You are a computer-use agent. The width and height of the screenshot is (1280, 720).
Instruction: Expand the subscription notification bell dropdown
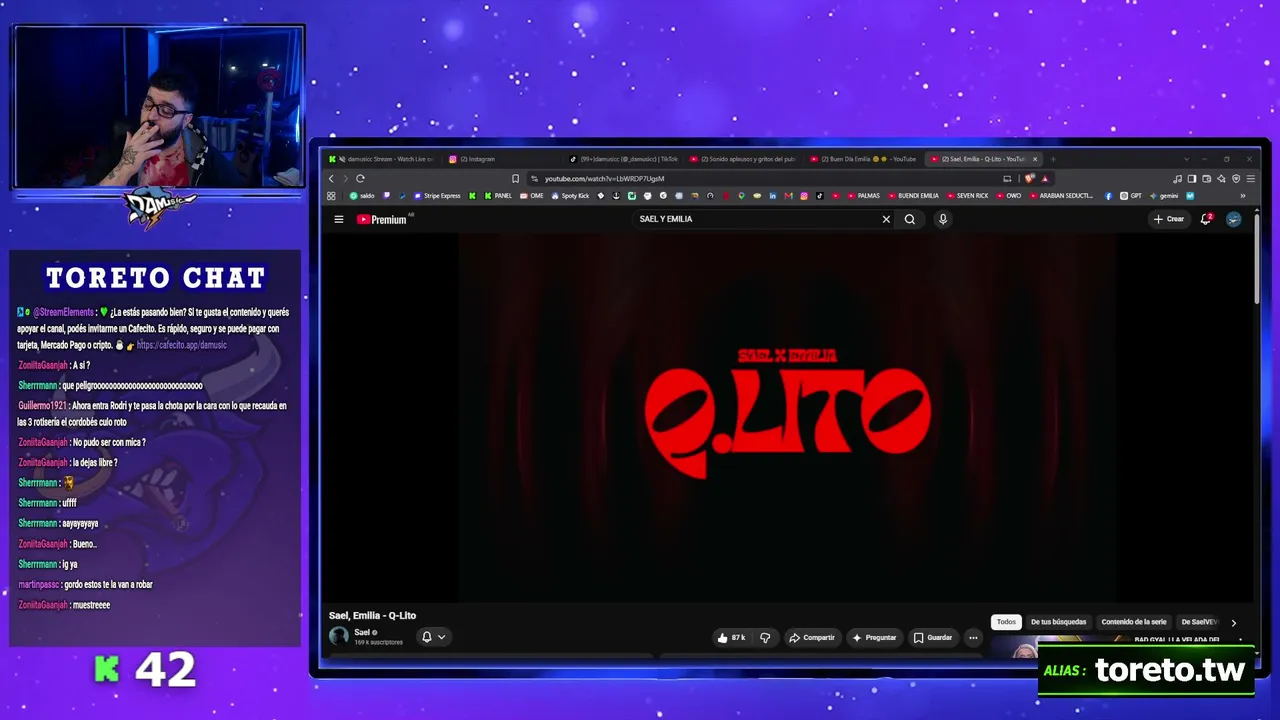[x=433, y=637]
